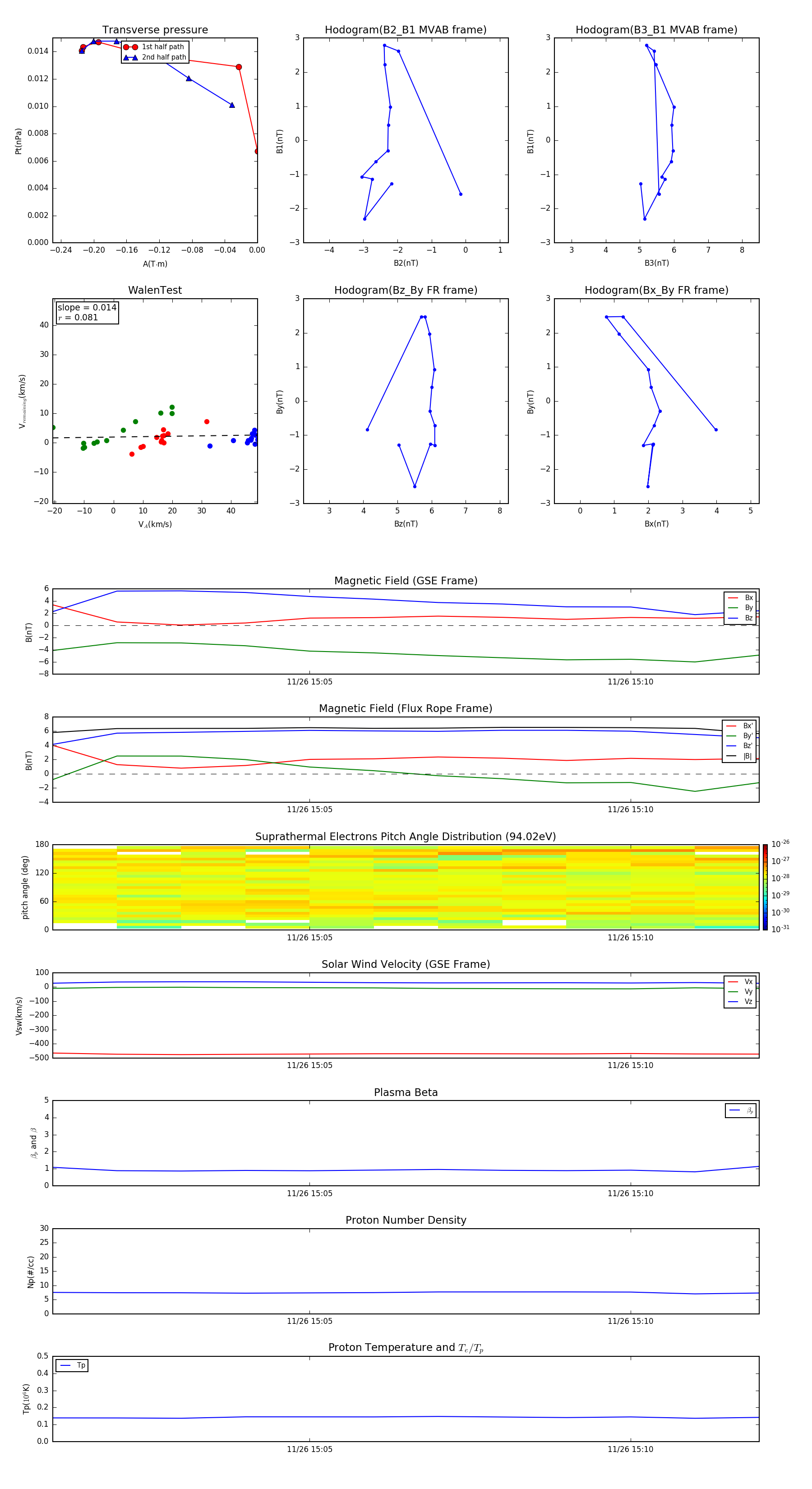Click the βp legend entry in Plasma Beta
Viewport: 812px width, 1489px height.
[x=741, y=1110]
